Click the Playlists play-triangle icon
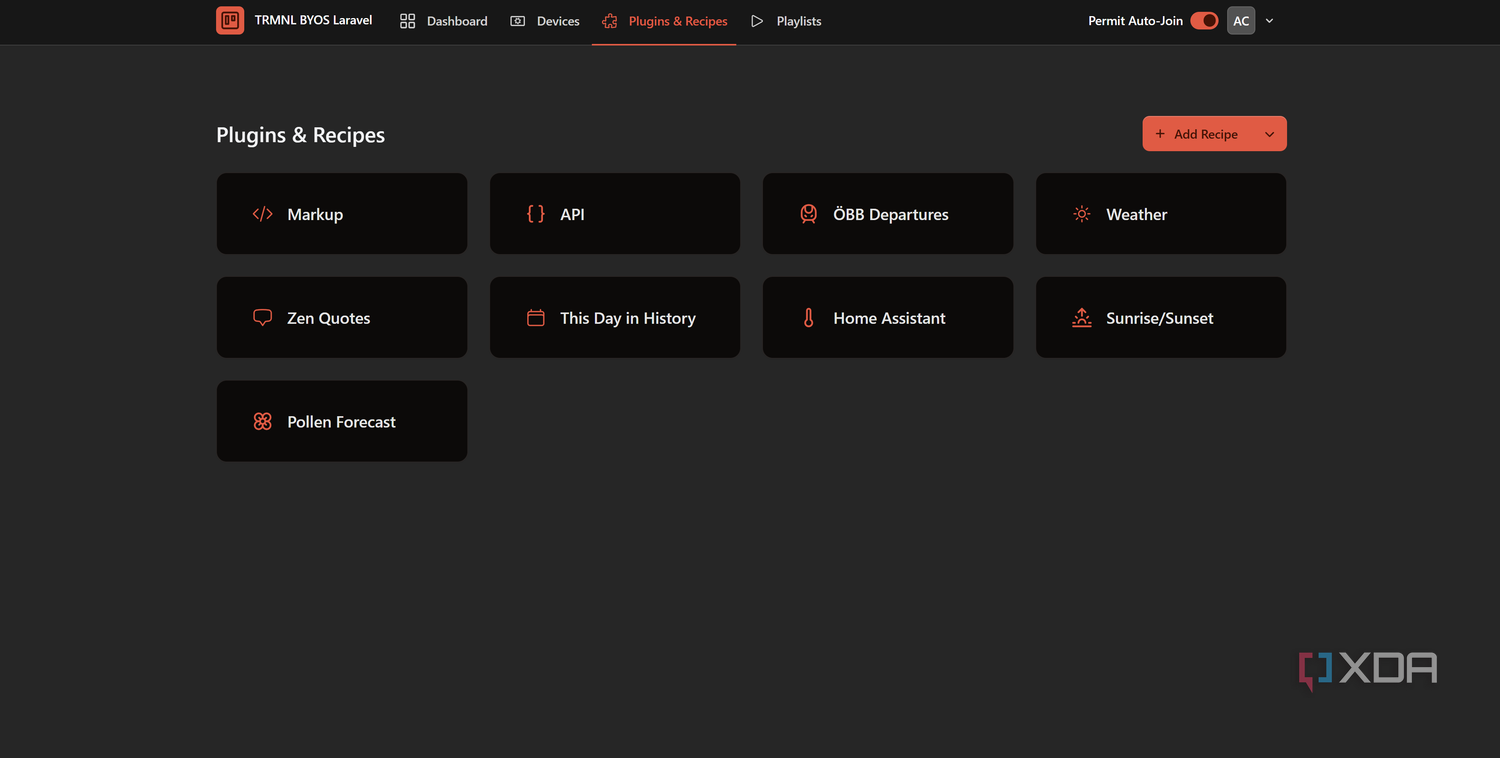The height and width of the screenshot is (758, 1500). pos(757,21)
